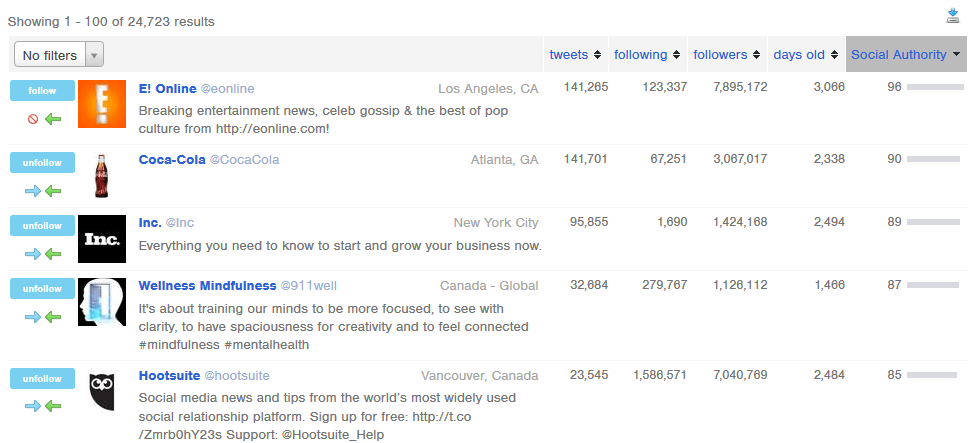The image size is (976, 443).
Task: Open the Hootsuite name link
Action: pyautogui.click(x=169, y=376)
